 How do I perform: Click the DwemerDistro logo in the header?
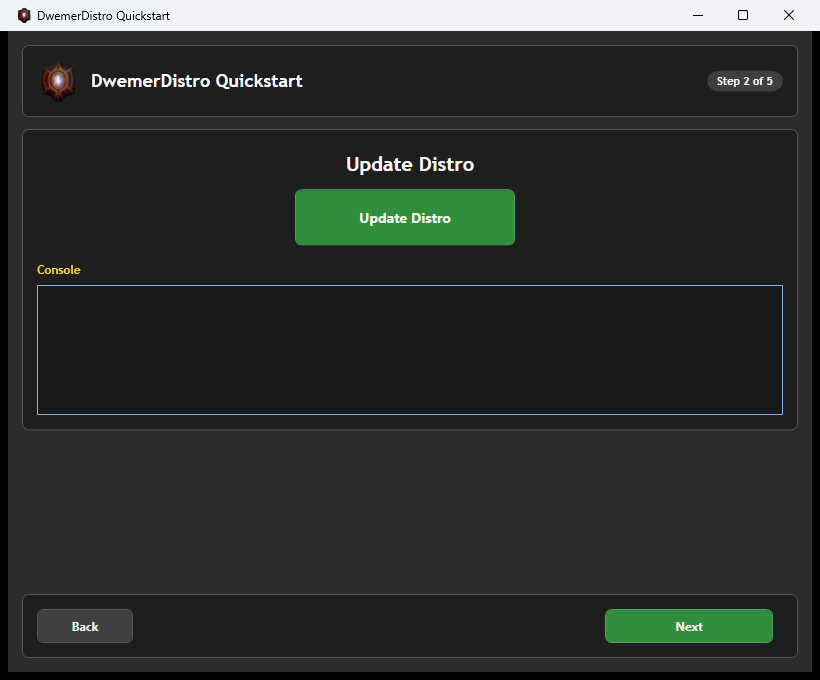pyautogui.click(x=59, y=82)
